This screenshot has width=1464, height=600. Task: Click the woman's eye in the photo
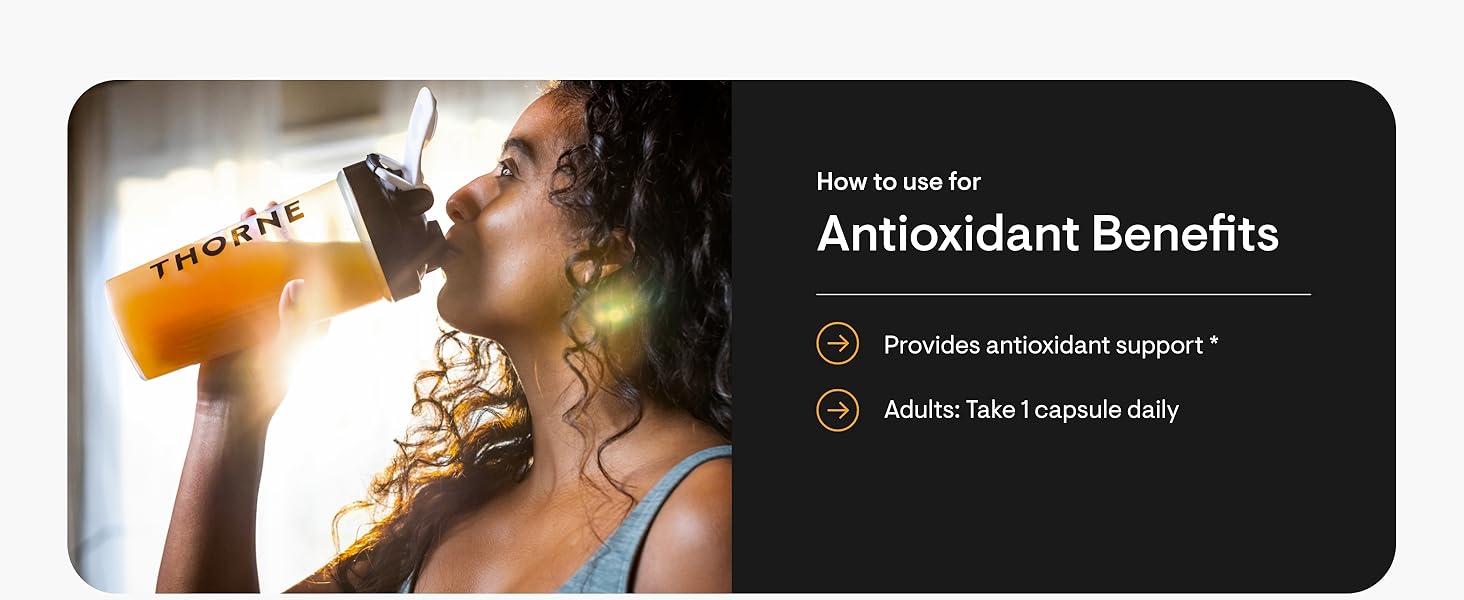pyautogui.click(x=507, y=168)
